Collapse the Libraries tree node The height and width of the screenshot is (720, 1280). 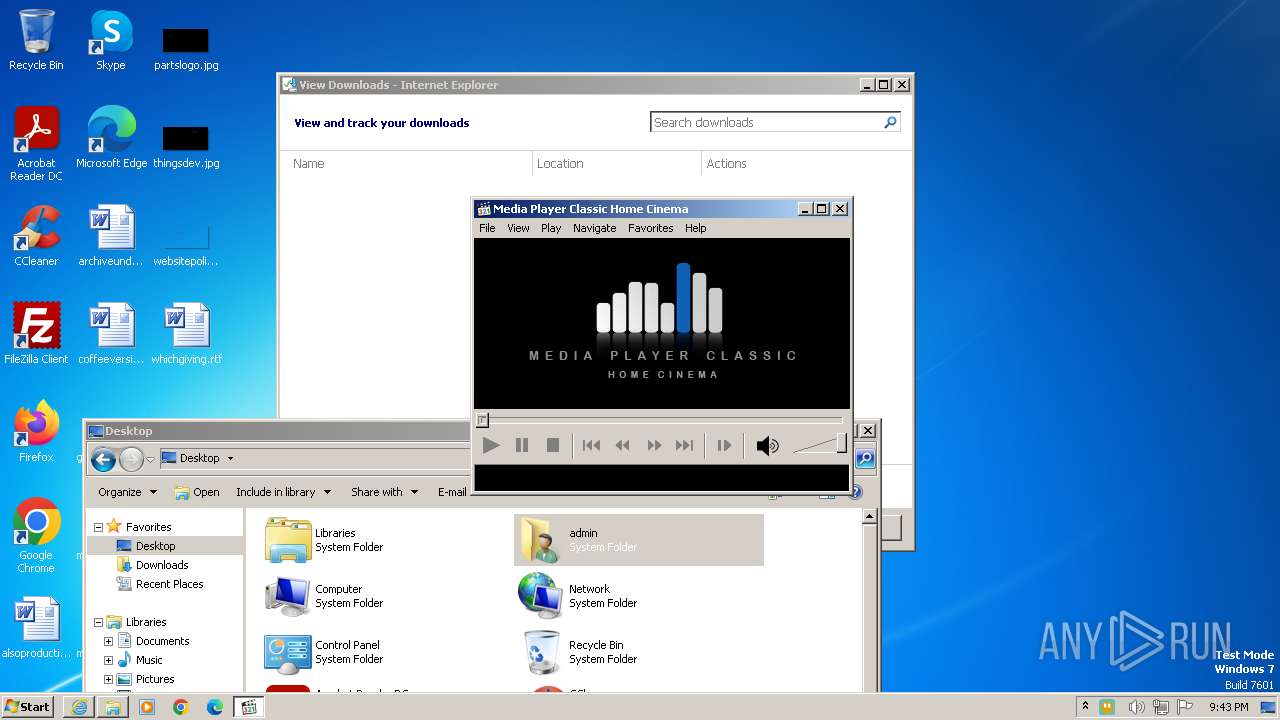[x=99, y=622]
